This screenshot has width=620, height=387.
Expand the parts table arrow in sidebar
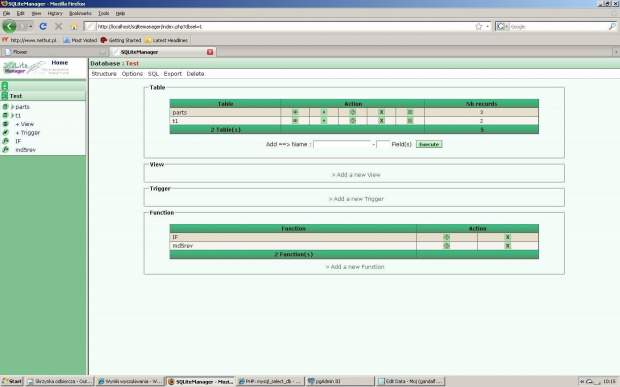click(x=12, y=107)
